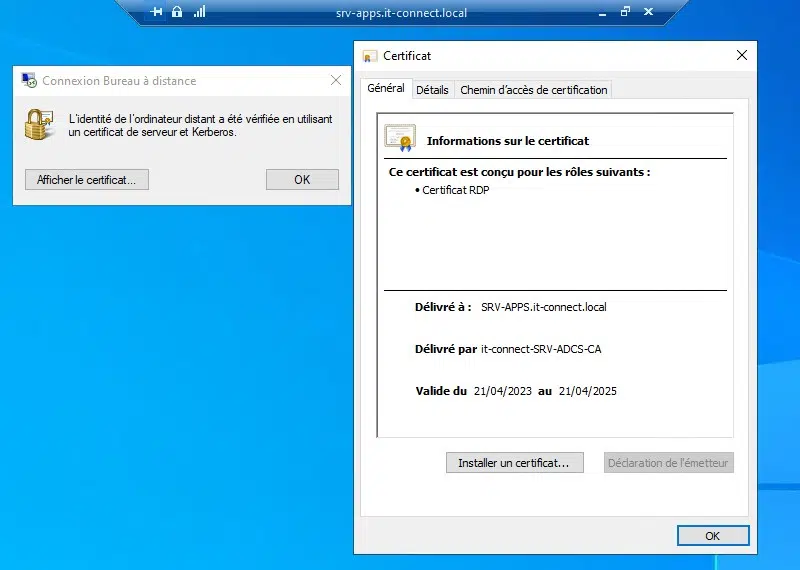This screenshot has height=570, width=800.
Task: Click the lock icon in connection bar
Action: click(x=177, y=11)
